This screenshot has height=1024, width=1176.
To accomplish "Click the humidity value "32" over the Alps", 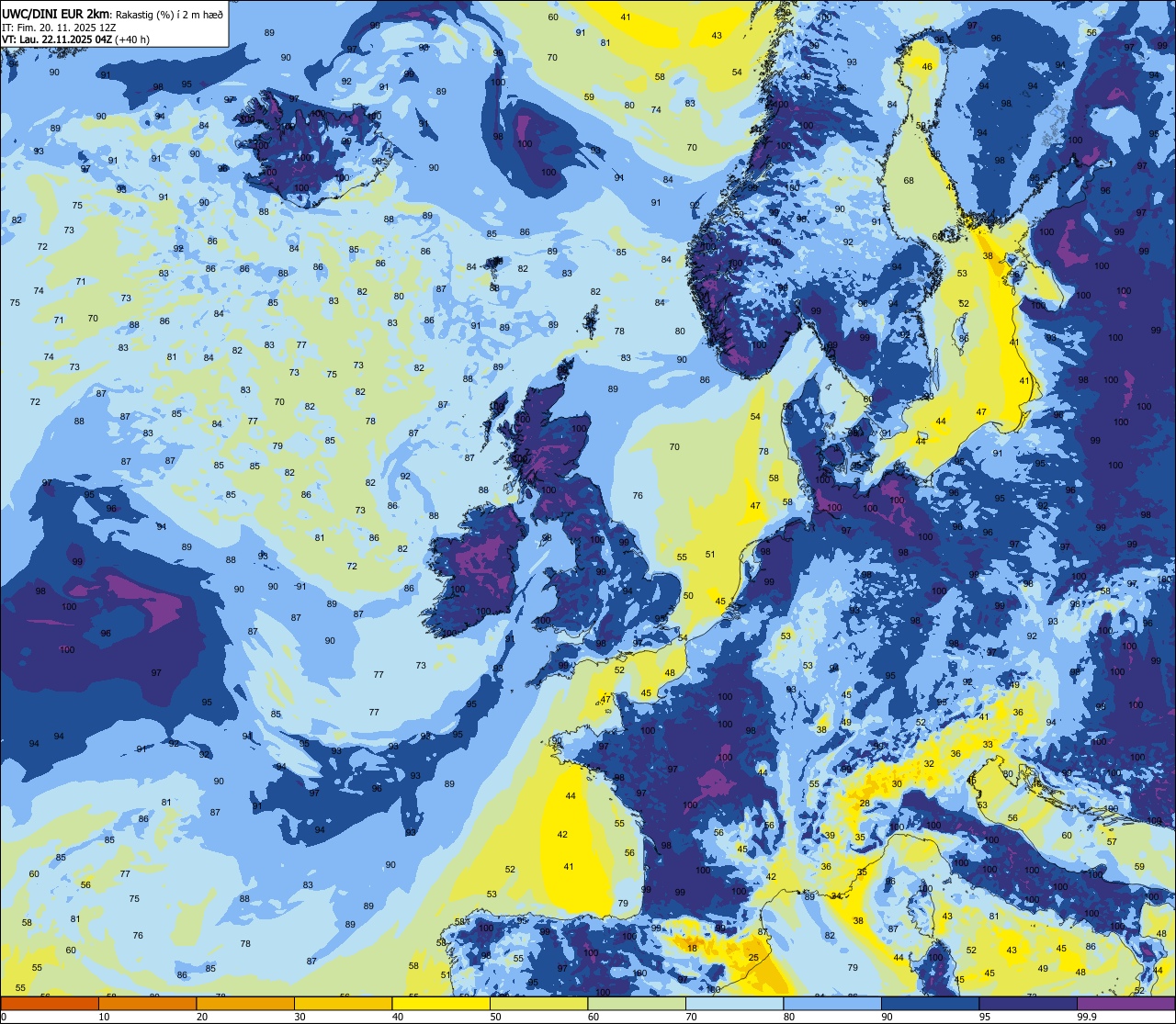I will (930, 764).
